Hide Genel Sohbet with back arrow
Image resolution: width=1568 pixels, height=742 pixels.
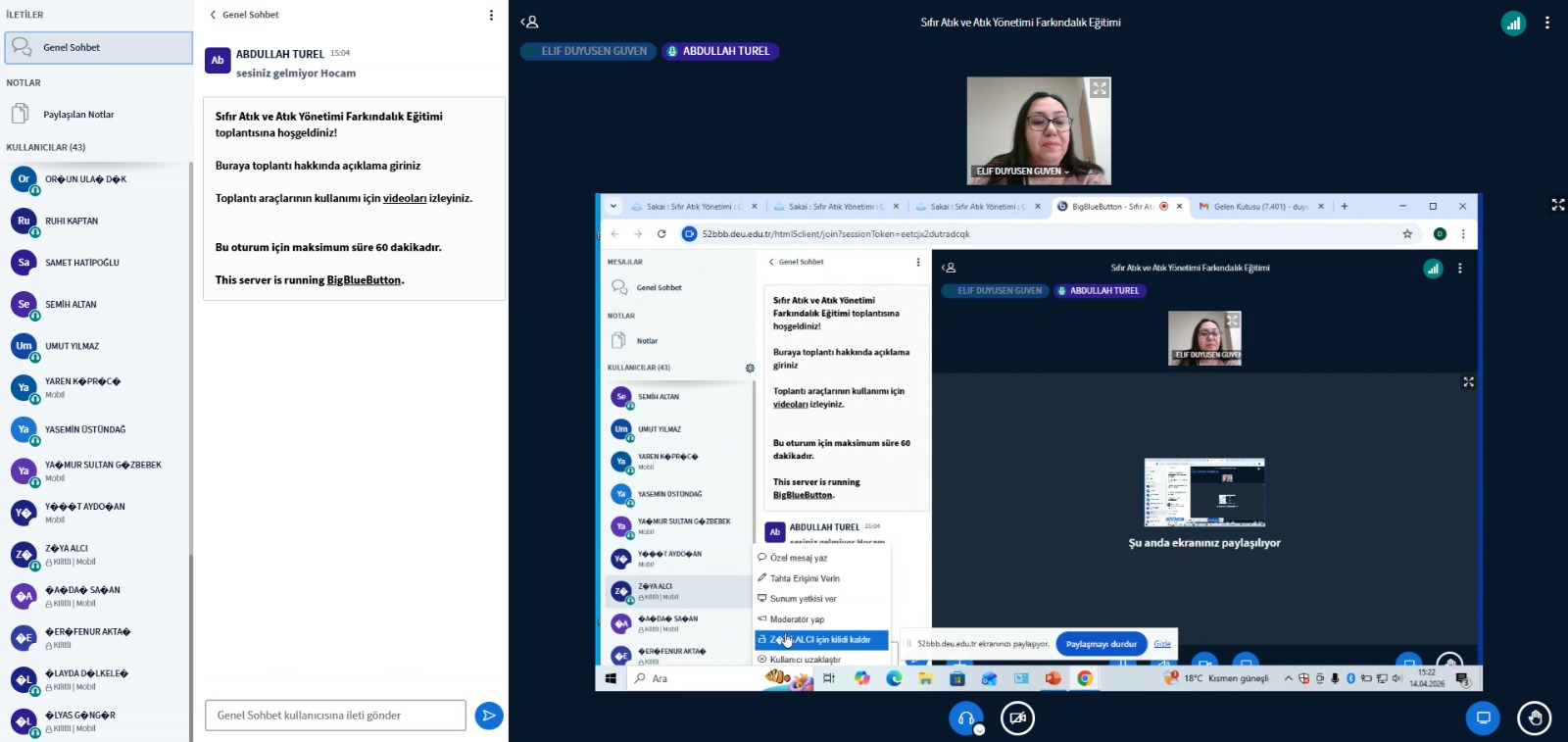[214, 15]
